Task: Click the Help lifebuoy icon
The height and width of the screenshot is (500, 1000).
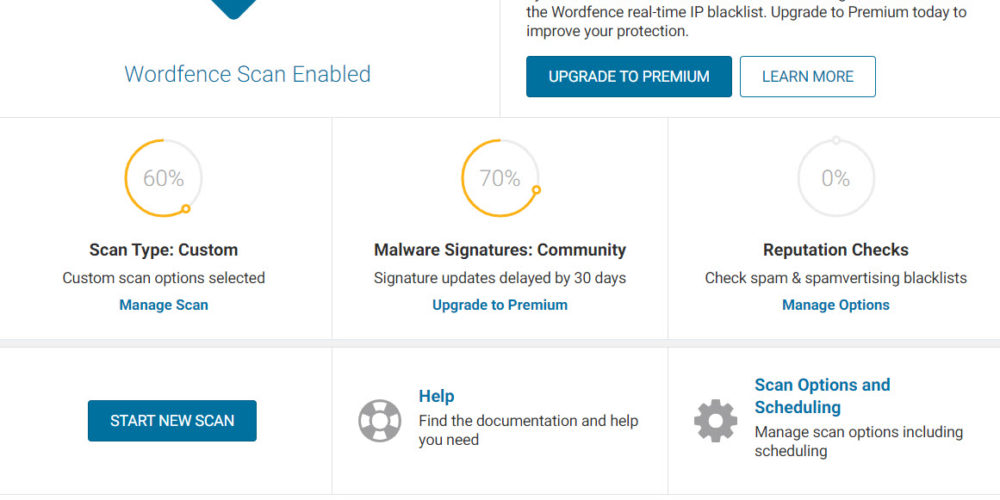Action: pos(379,421)
